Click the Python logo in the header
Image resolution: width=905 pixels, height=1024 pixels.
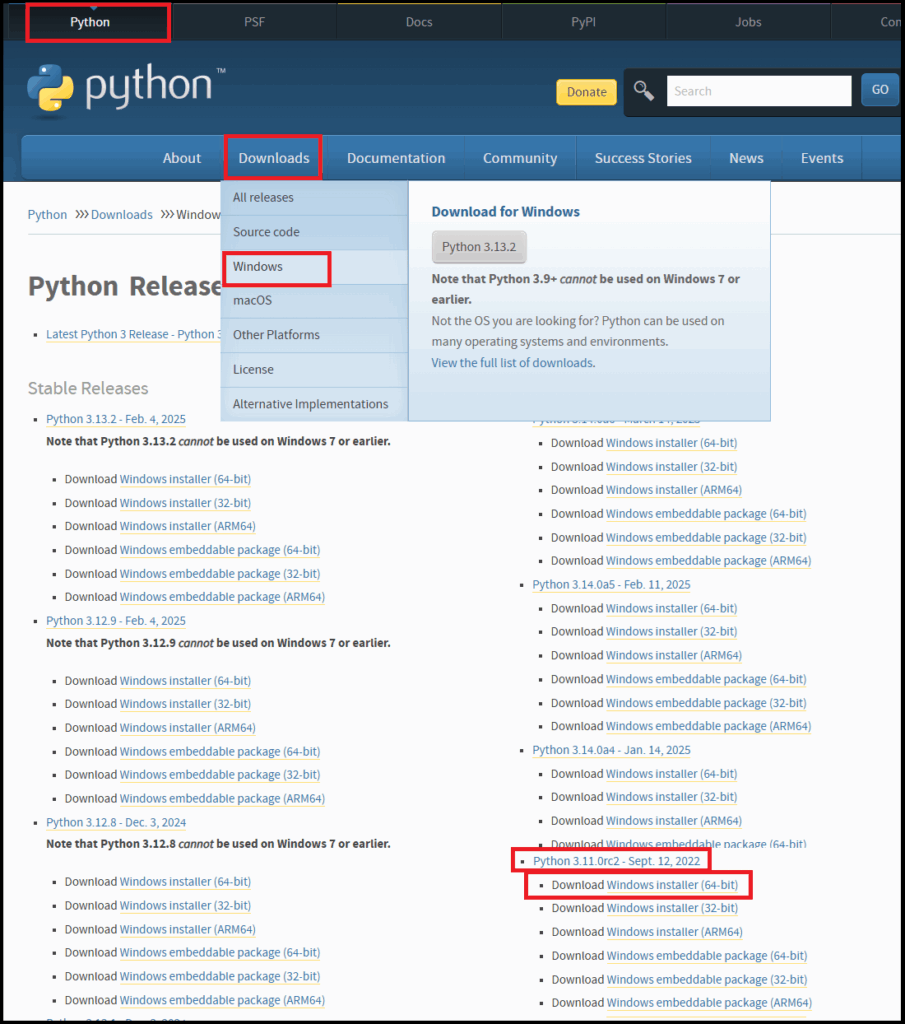(x=126, y=88)
